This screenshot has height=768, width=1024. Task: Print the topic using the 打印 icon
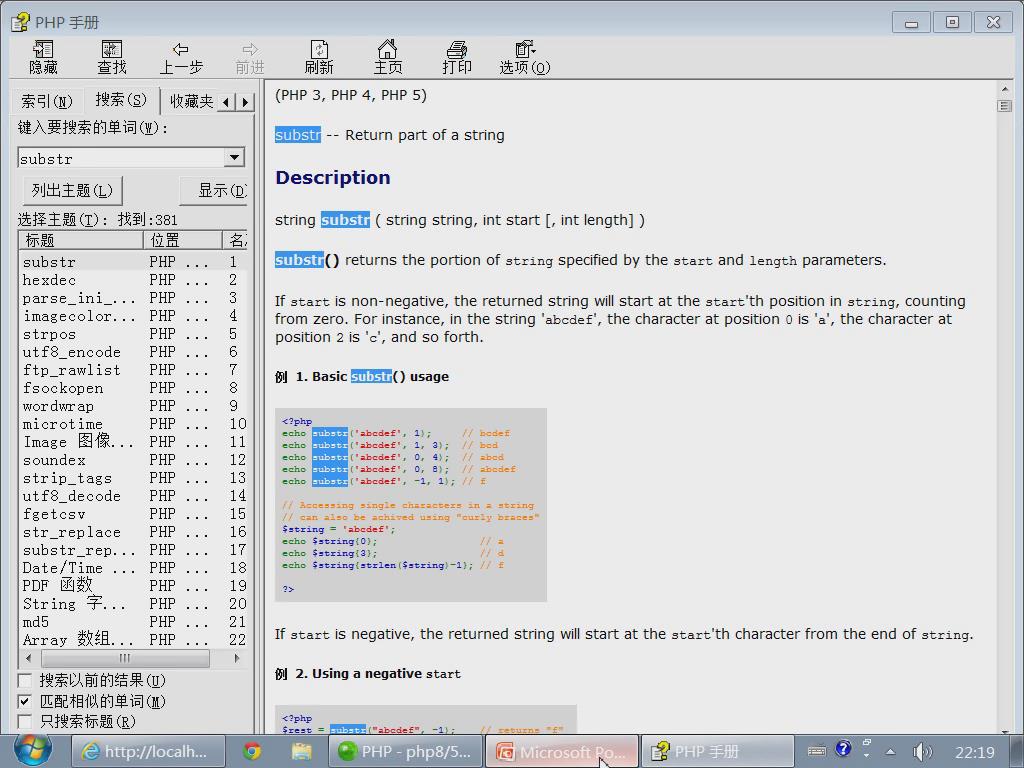[456, 57]
